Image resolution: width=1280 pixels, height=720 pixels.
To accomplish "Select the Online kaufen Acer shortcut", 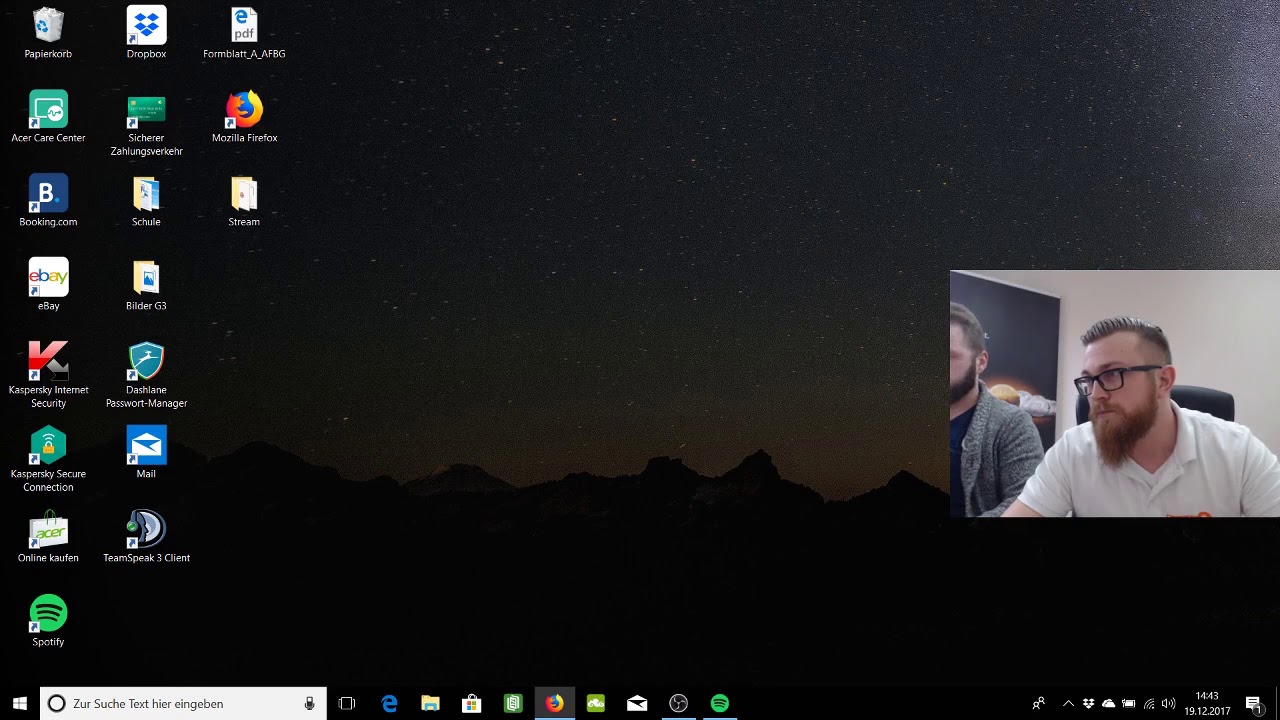I will [48, 537].
